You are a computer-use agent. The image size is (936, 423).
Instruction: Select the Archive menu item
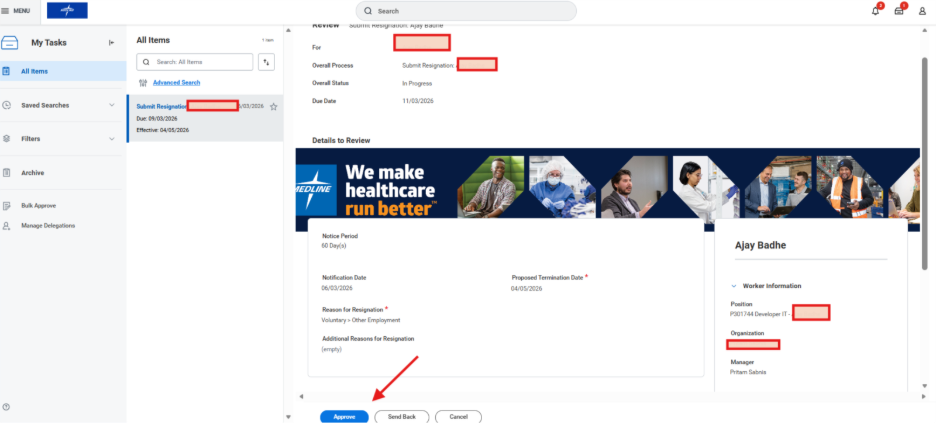pyautogui.click(x=33, y=173)
